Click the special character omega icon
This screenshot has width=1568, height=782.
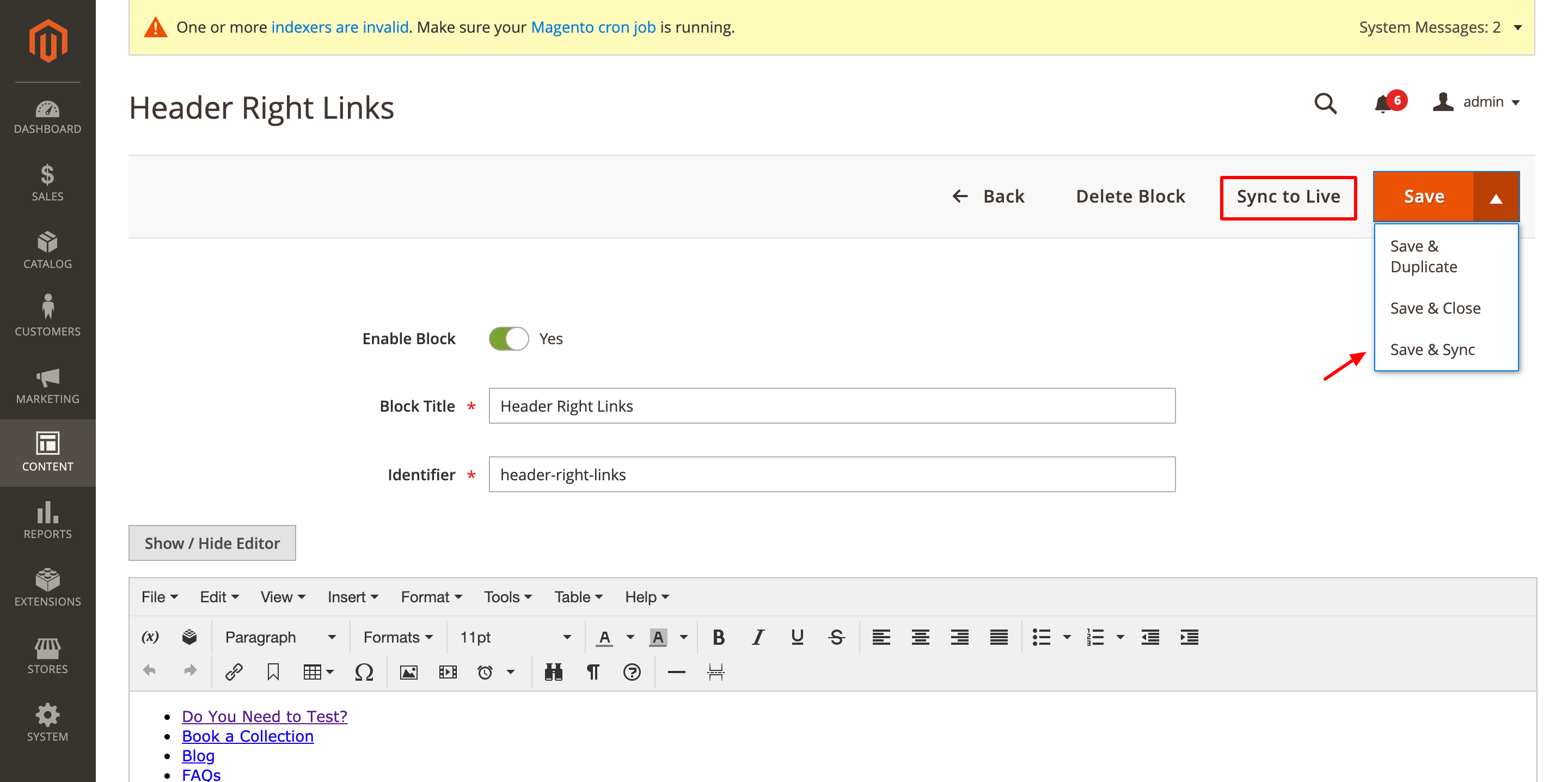coord(364,672)
